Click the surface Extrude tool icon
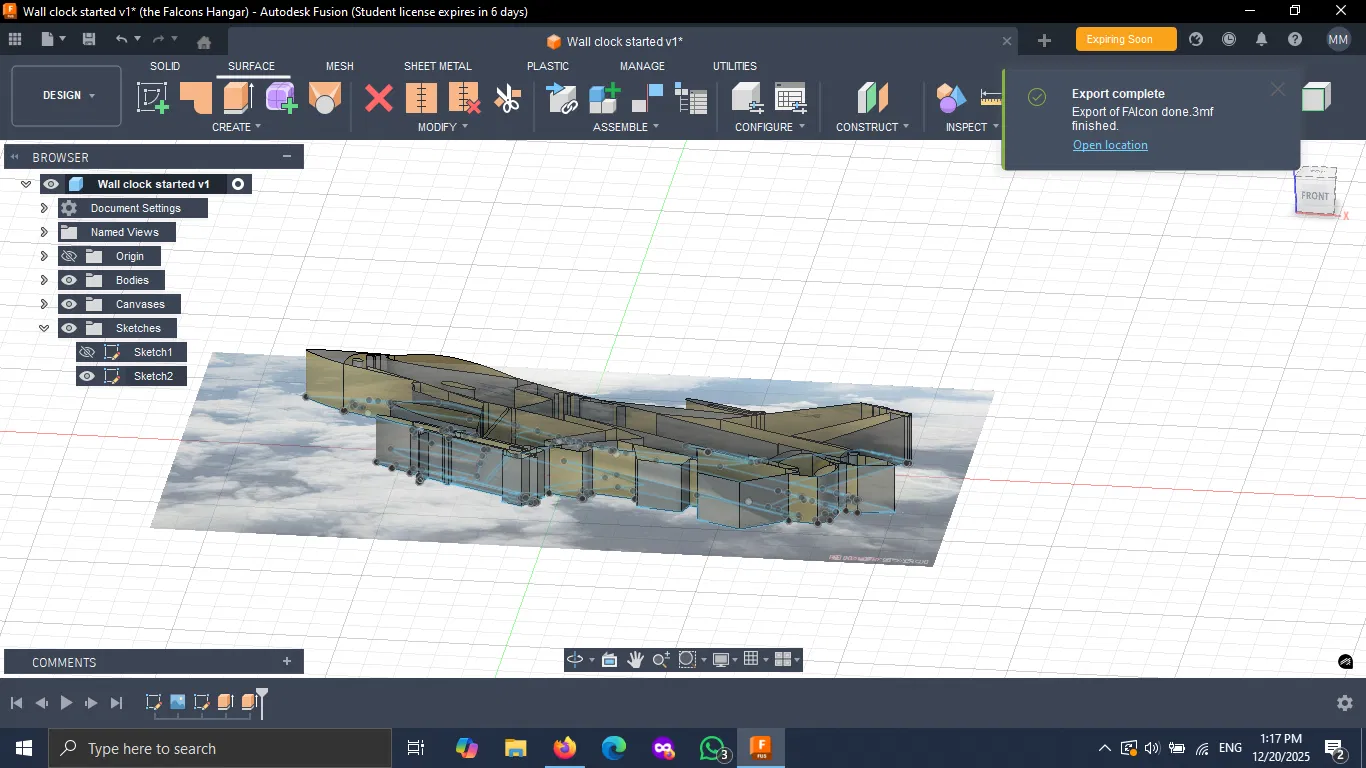 tap(238, 98)
